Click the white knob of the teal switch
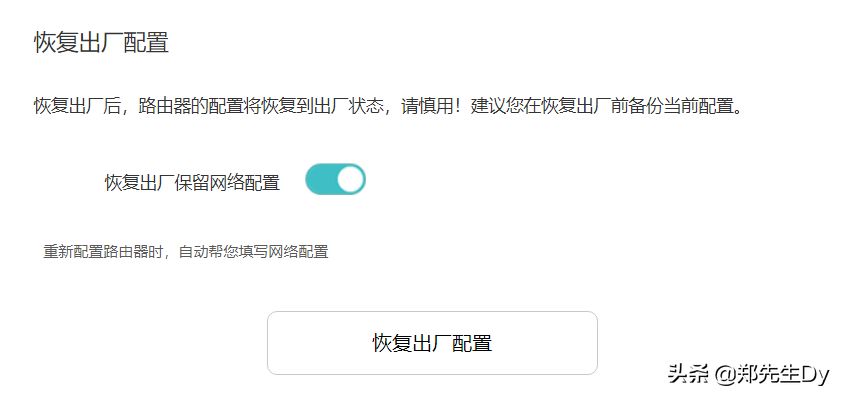 [x=350, y=179]
